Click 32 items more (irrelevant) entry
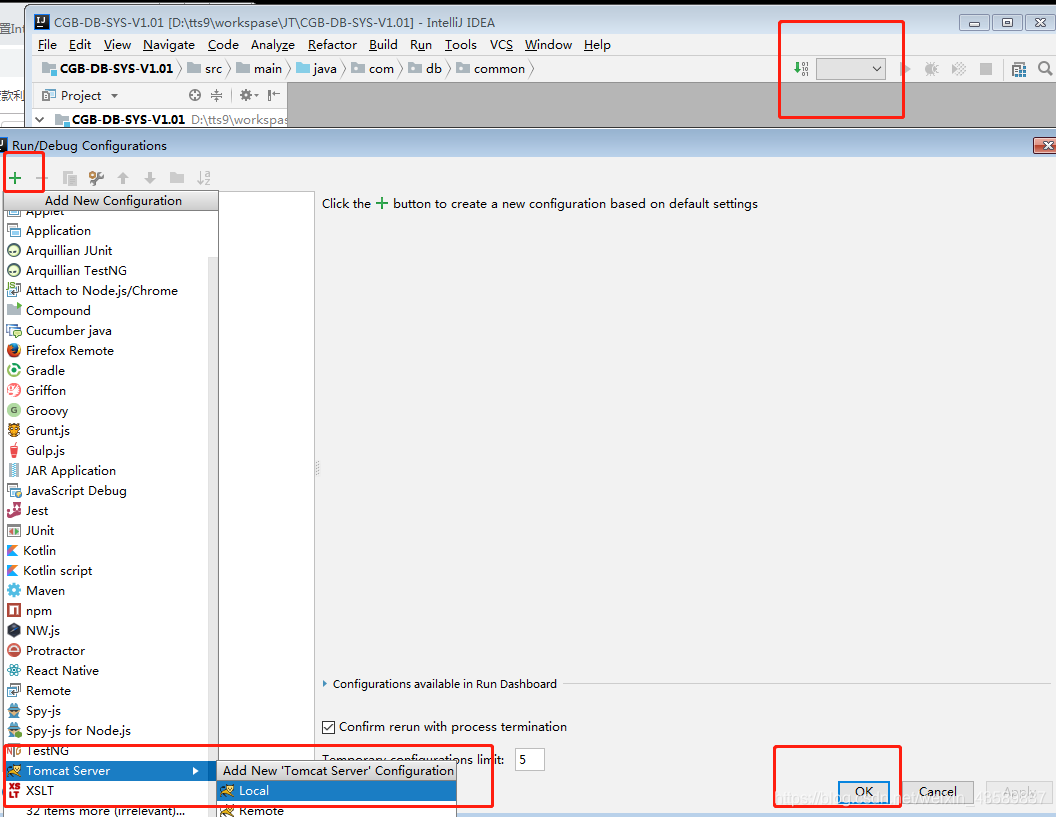The height and width of the screenshot is (817, 1056). pyautogui.click(x=105, y=810)
